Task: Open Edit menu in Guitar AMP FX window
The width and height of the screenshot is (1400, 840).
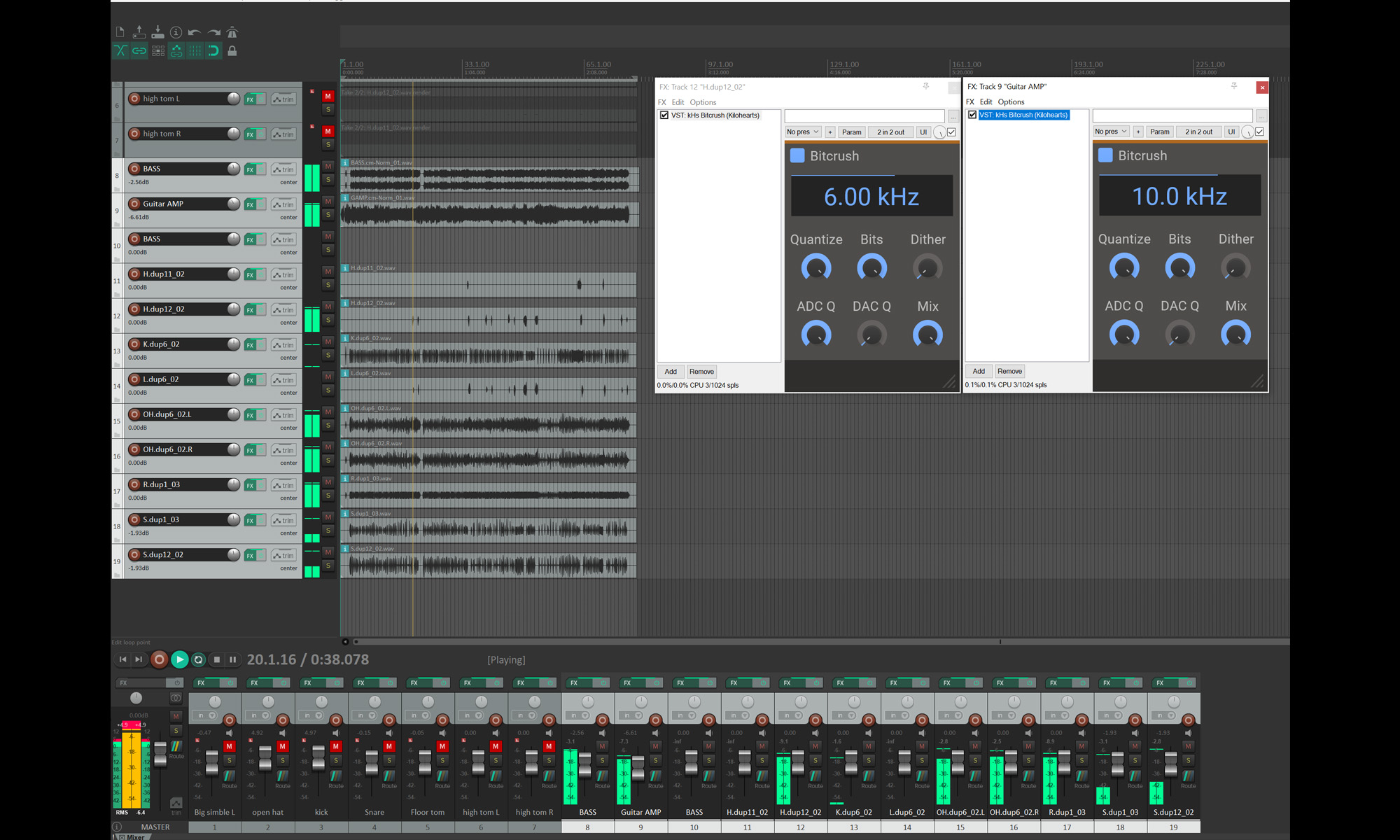Action: pyautogui.click(x=986, y=102)
